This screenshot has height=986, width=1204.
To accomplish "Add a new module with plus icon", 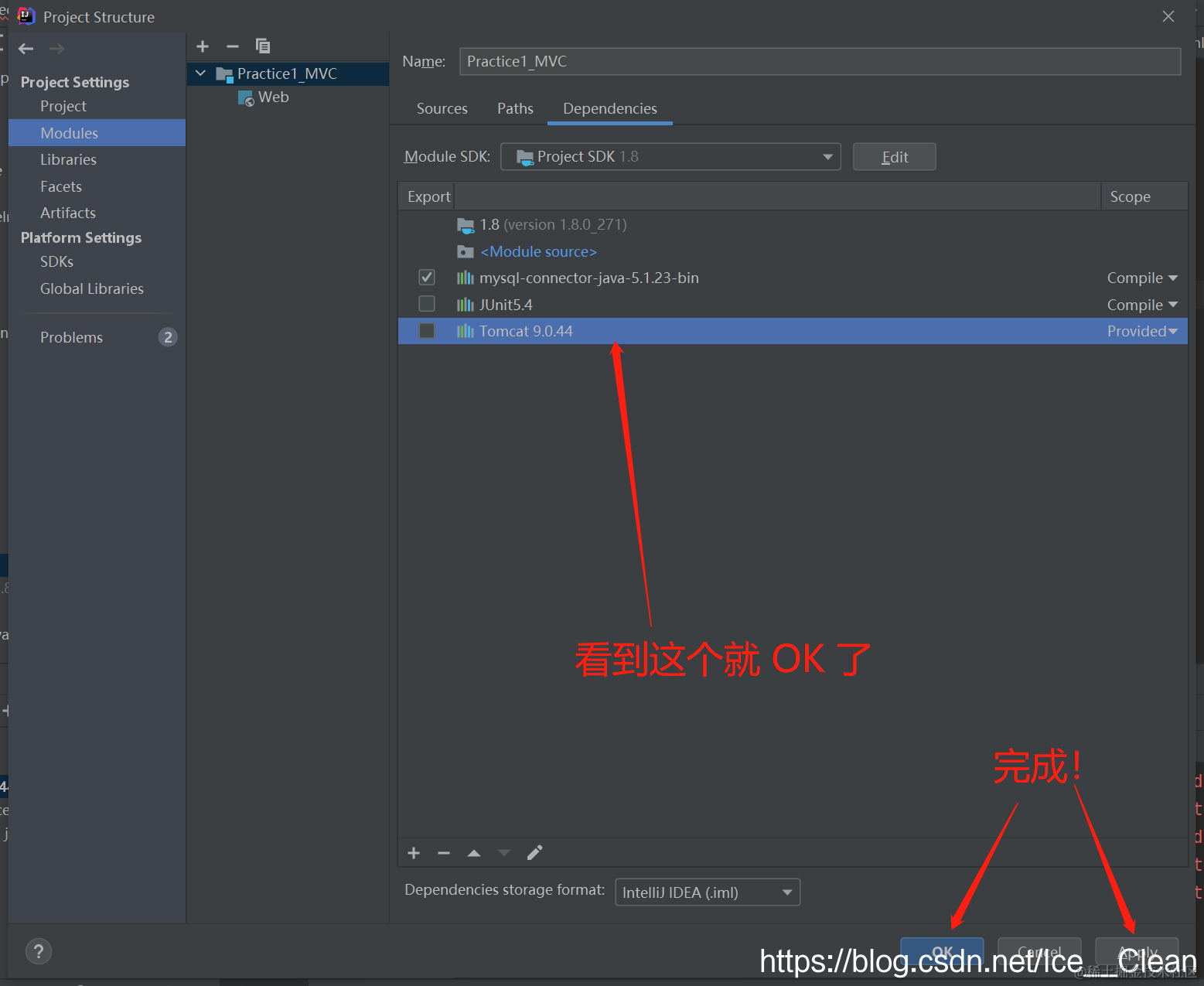I will click(203, 46).
